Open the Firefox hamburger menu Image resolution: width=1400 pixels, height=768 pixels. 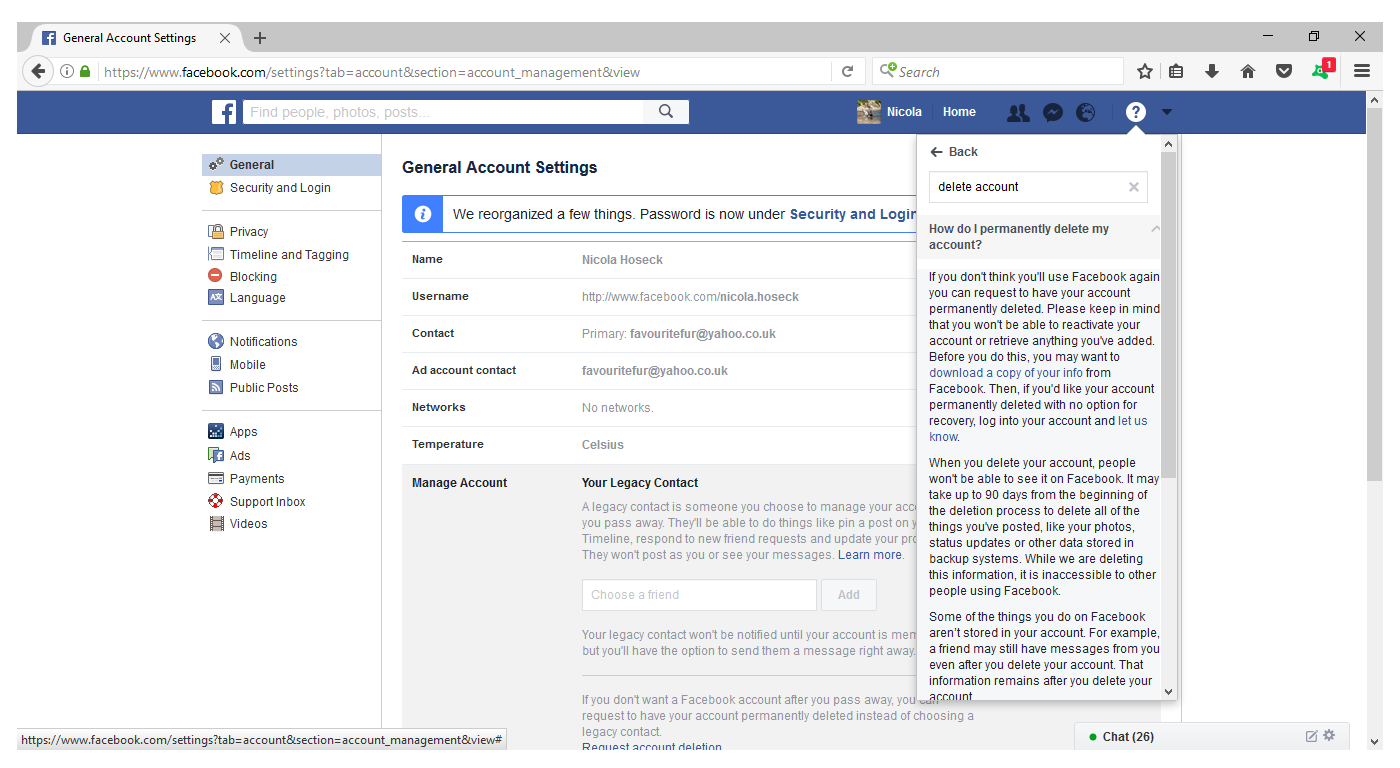coord(1361,71)
